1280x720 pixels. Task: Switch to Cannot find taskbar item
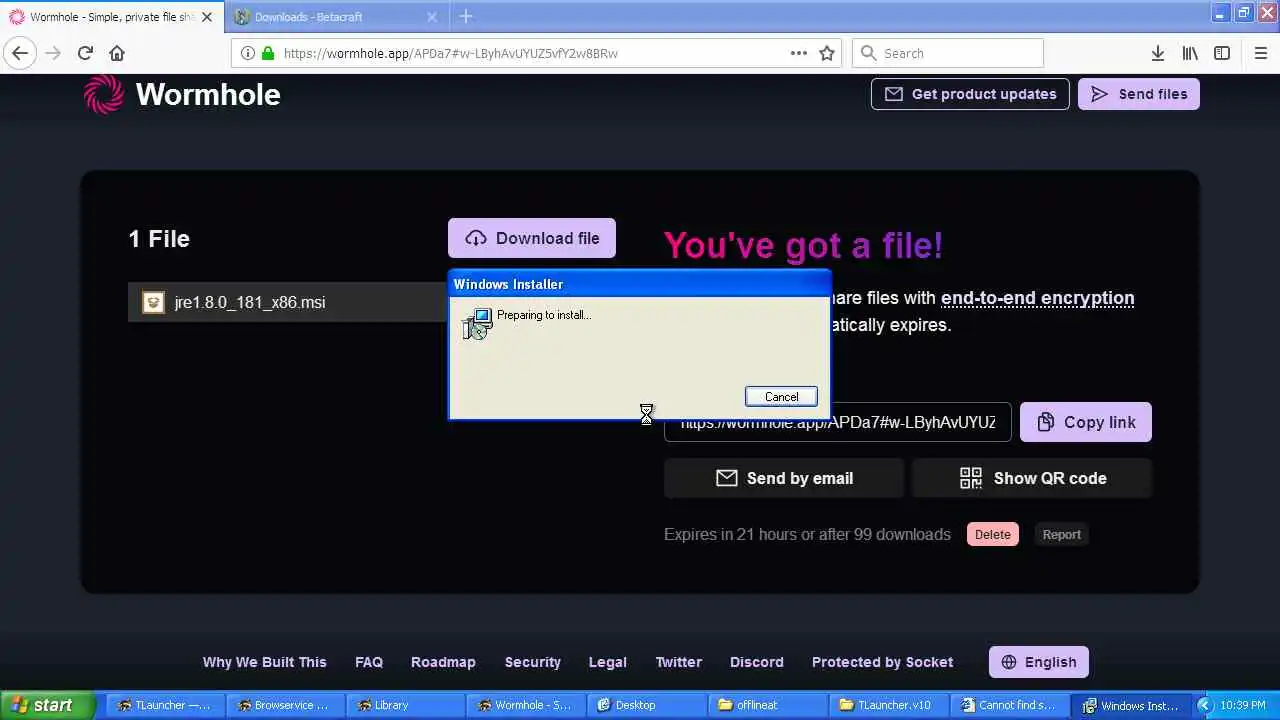pos(1008,705)
